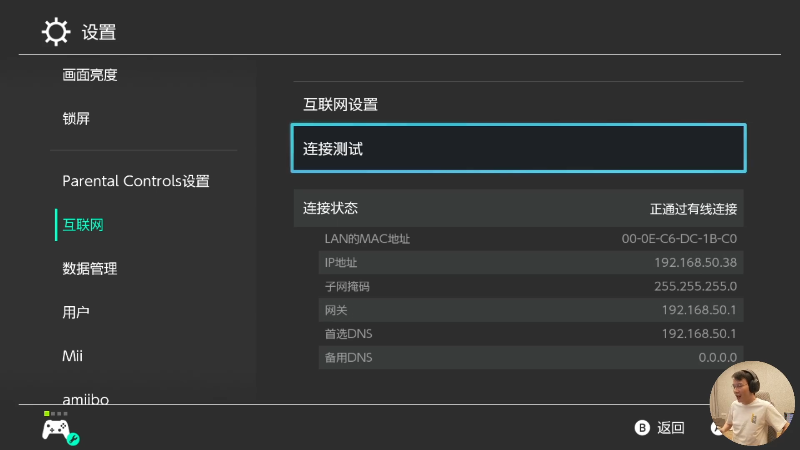Click the 连接状态 row label
Image resolution: width=800 pixels, height=450 pixels.
[x=330, y=208]
